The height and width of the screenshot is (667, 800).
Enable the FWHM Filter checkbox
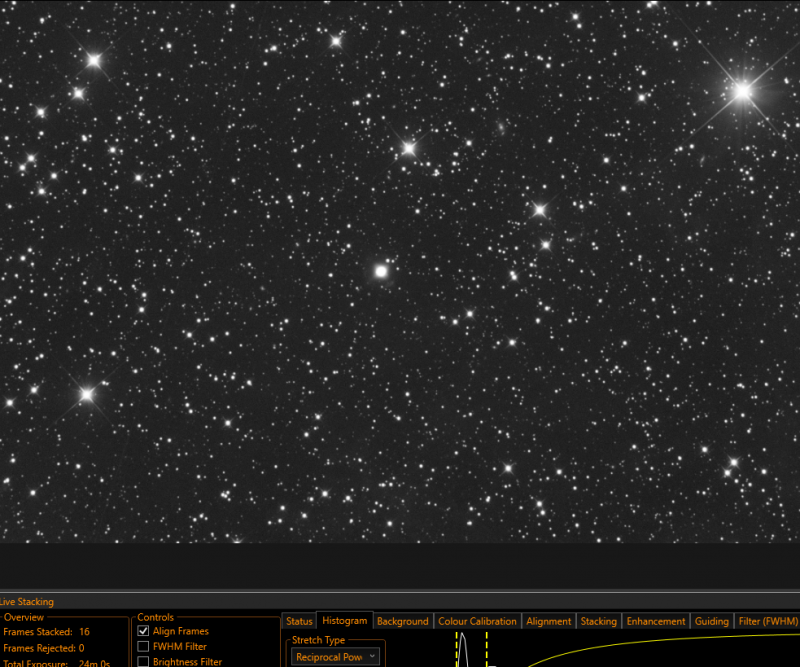(143, 647)
